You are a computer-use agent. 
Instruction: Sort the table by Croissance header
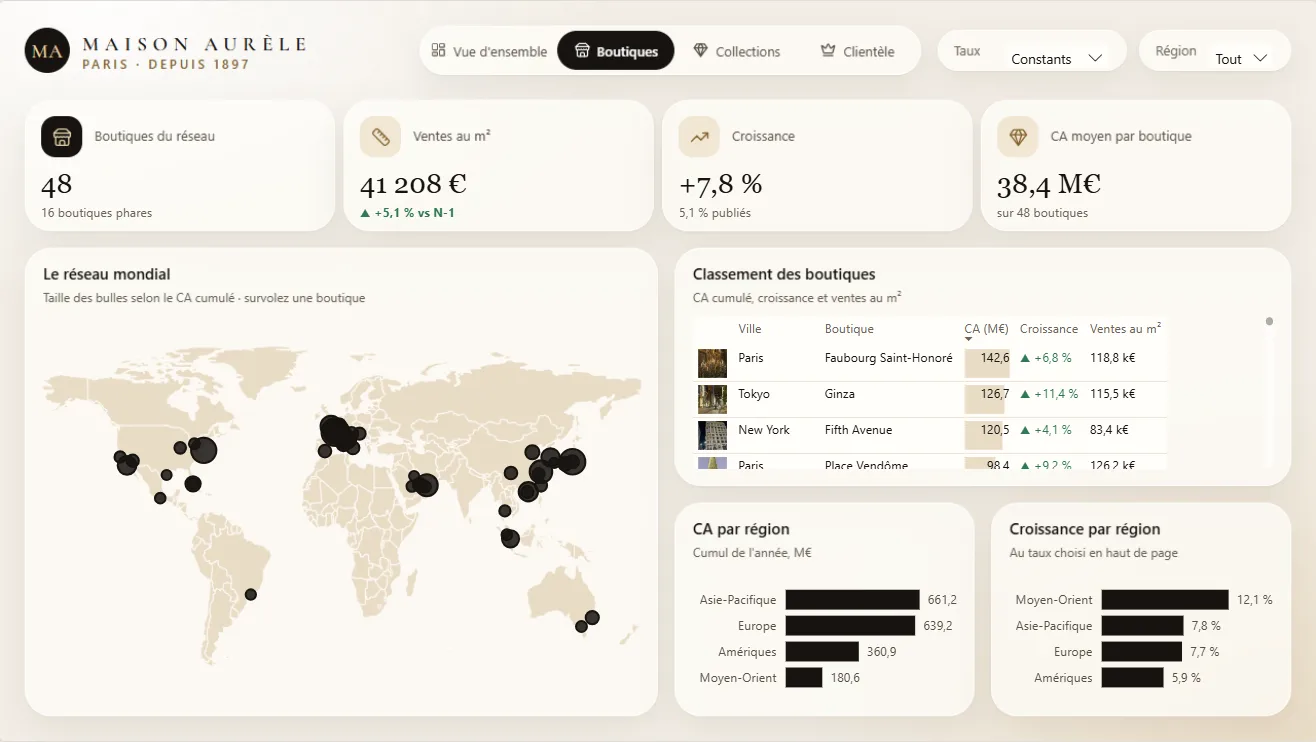[1049, 329]
